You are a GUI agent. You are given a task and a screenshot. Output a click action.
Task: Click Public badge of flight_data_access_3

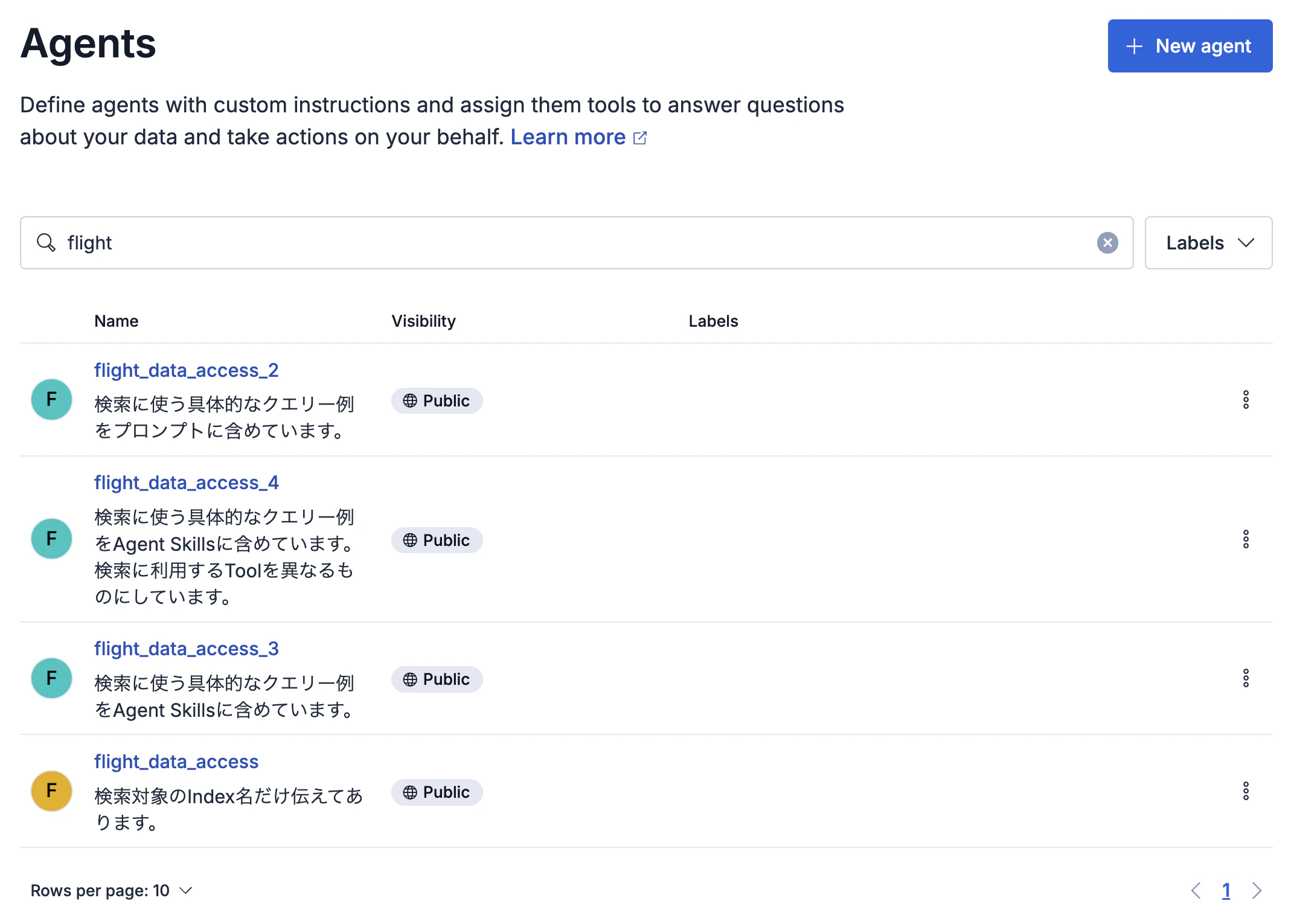[x=437, y=679]
